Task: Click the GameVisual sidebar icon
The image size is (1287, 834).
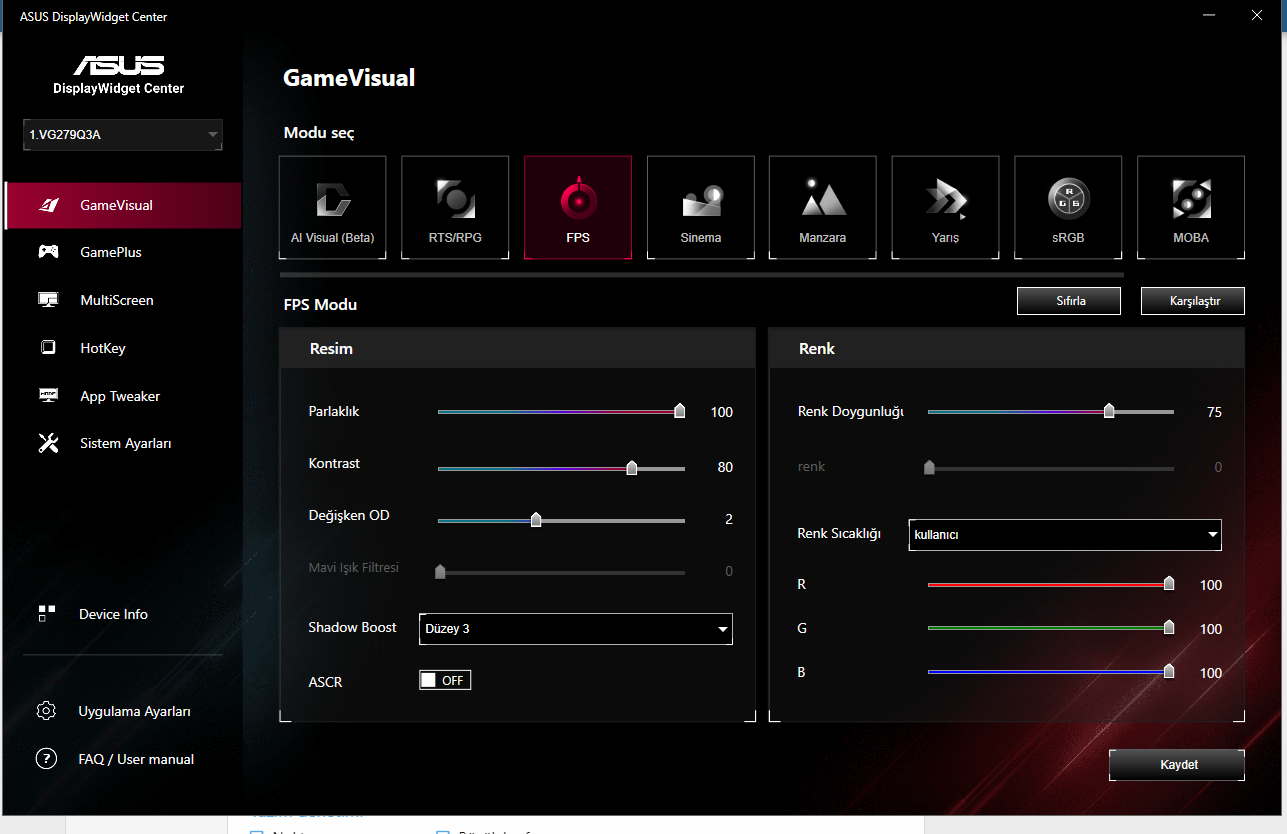Action: pyautogui.click(x=48, y=205)
